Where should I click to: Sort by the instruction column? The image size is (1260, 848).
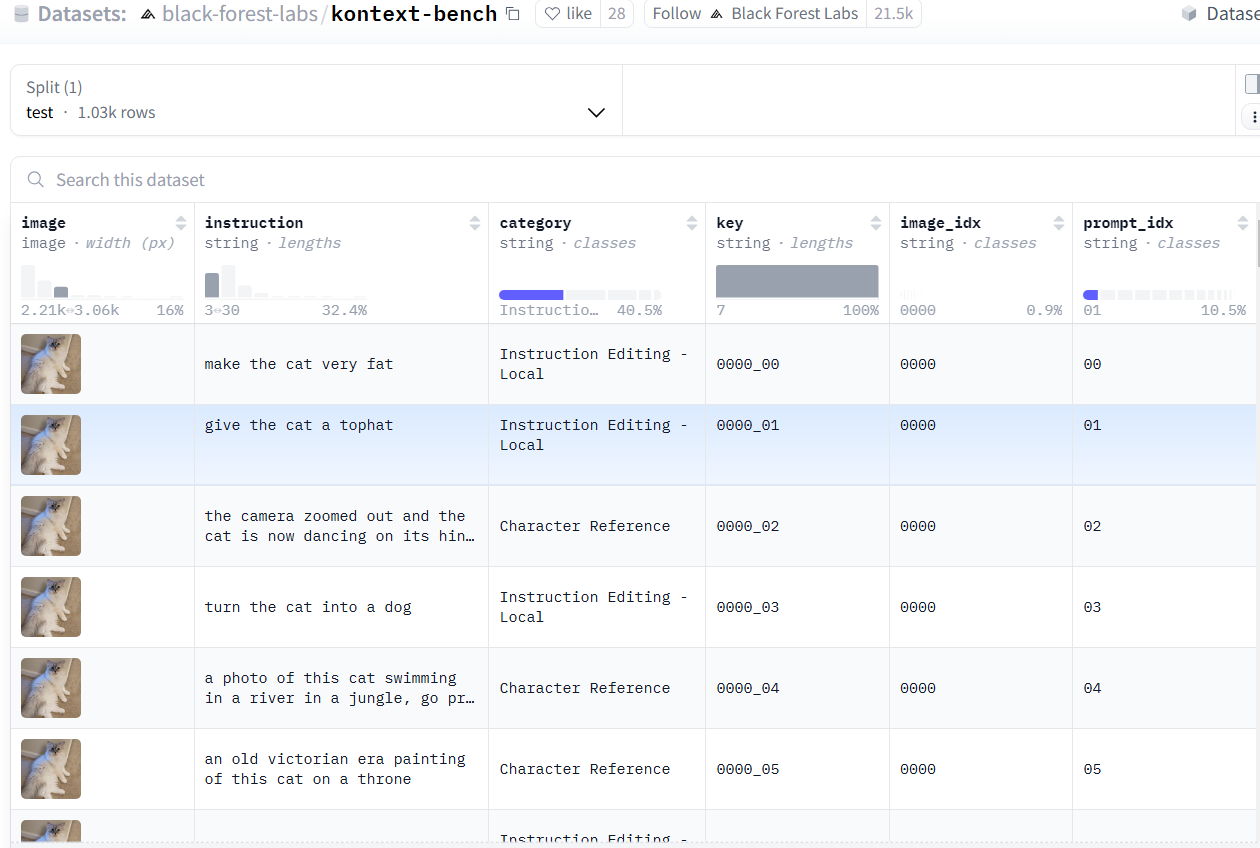point(475,223)
